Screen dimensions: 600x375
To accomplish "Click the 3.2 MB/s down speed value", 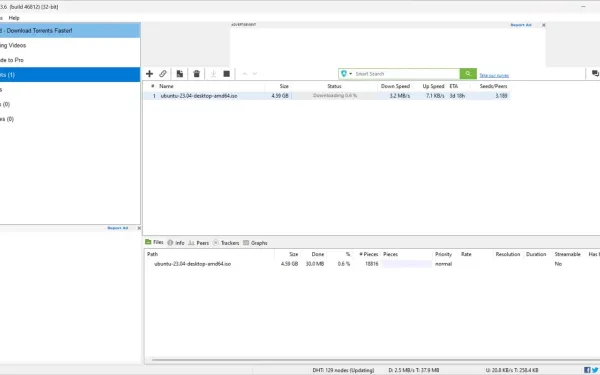I will pyautogui.click(x=399, y=96).
